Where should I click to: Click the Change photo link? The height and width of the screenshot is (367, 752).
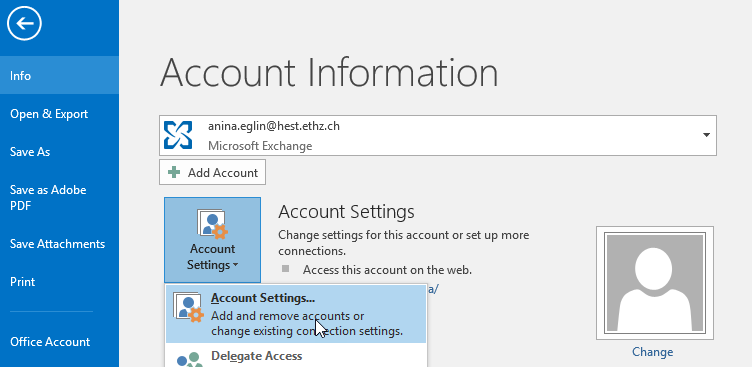click(x=652, y=352)
